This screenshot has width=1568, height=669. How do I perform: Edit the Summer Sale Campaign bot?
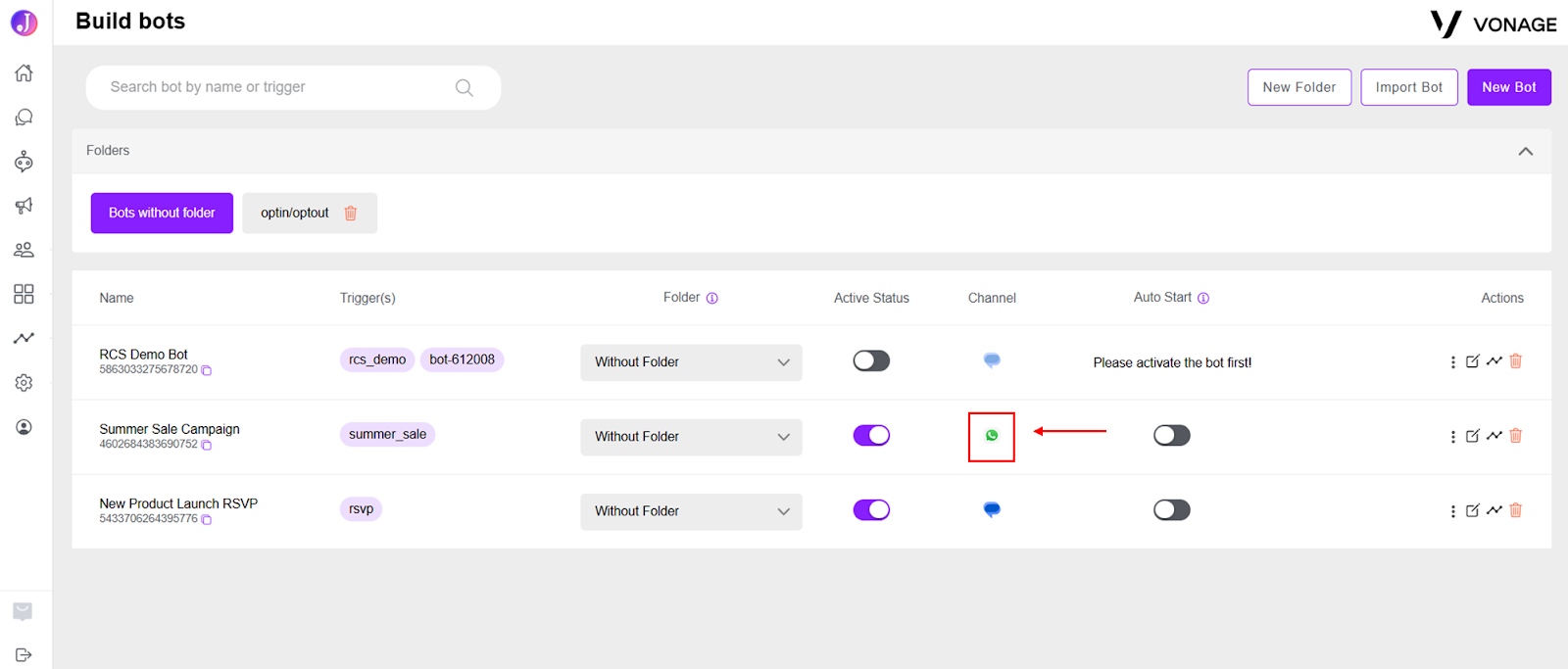1472,436
